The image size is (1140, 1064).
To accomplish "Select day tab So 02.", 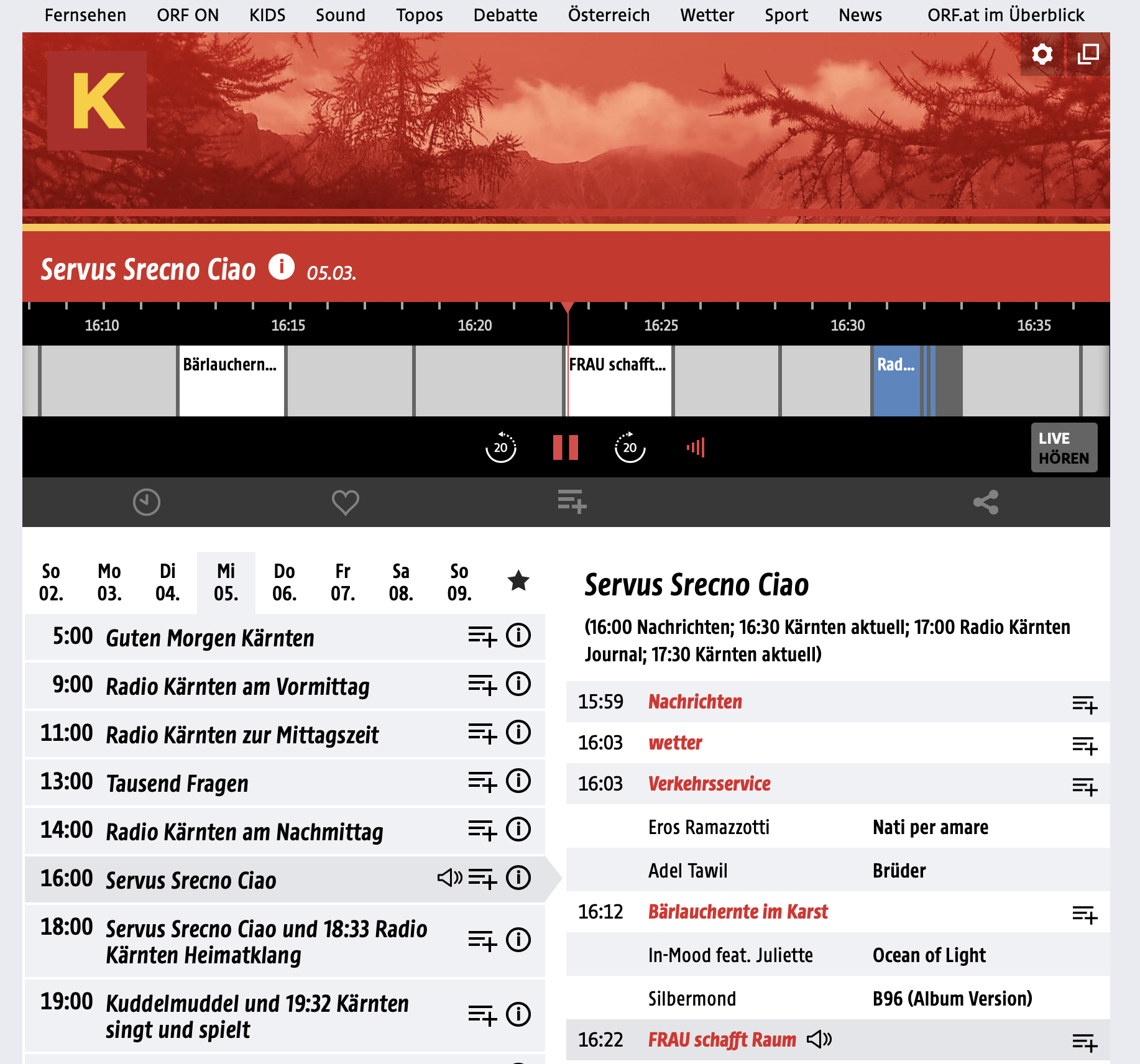I will coord(51,582).
